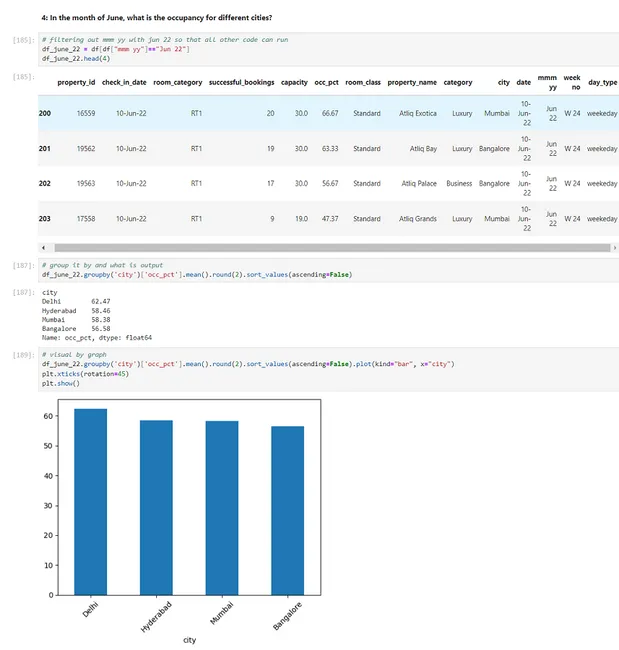Screen dimensions: 619x650
Task: Click the Atliq Palace property name
Action: pyautogui.click(x=419, y=183)
